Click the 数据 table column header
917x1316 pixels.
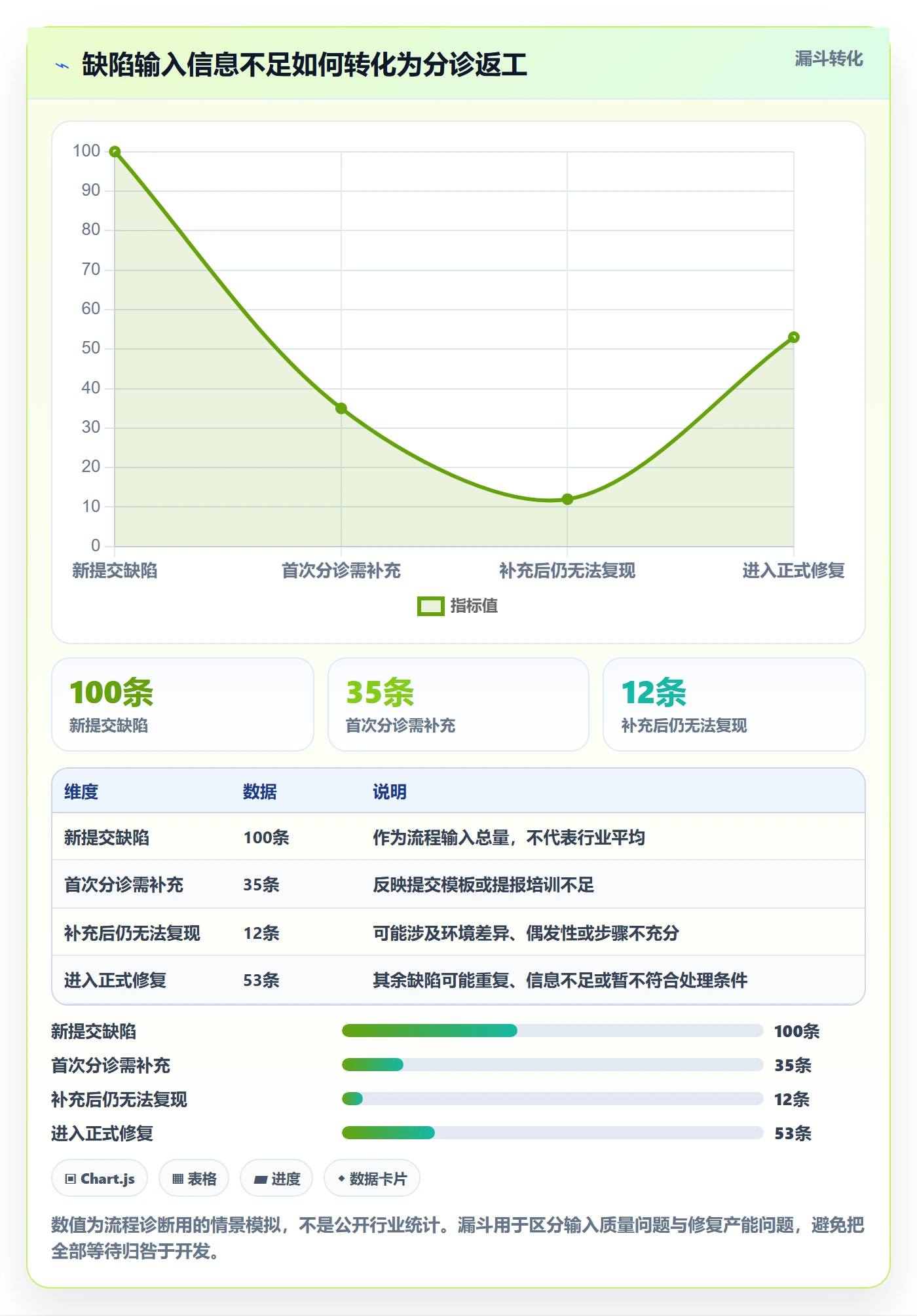[x=260, y=792]
